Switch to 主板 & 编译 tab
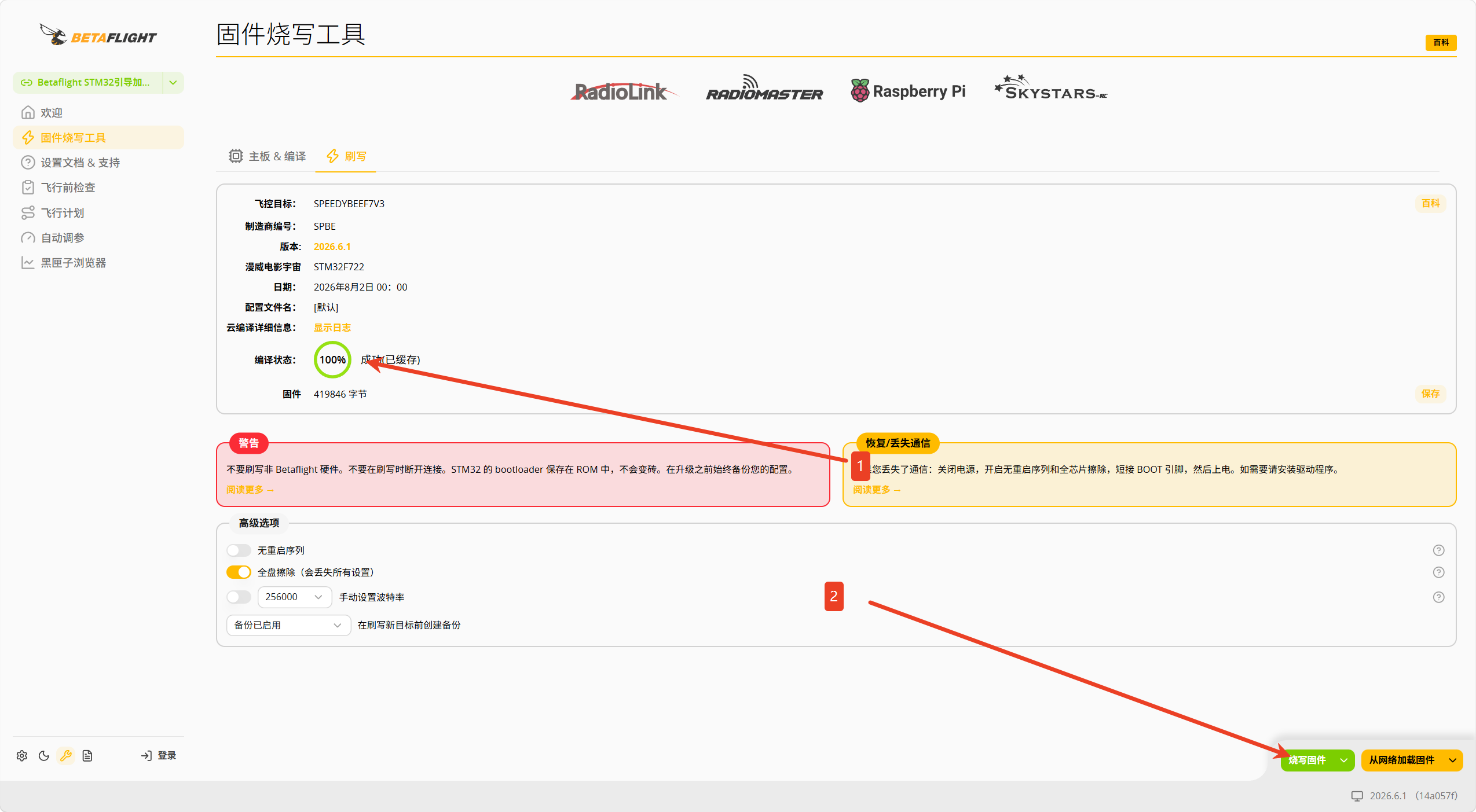This screenshot has height=812, width=1476. [x=267, y=156]
